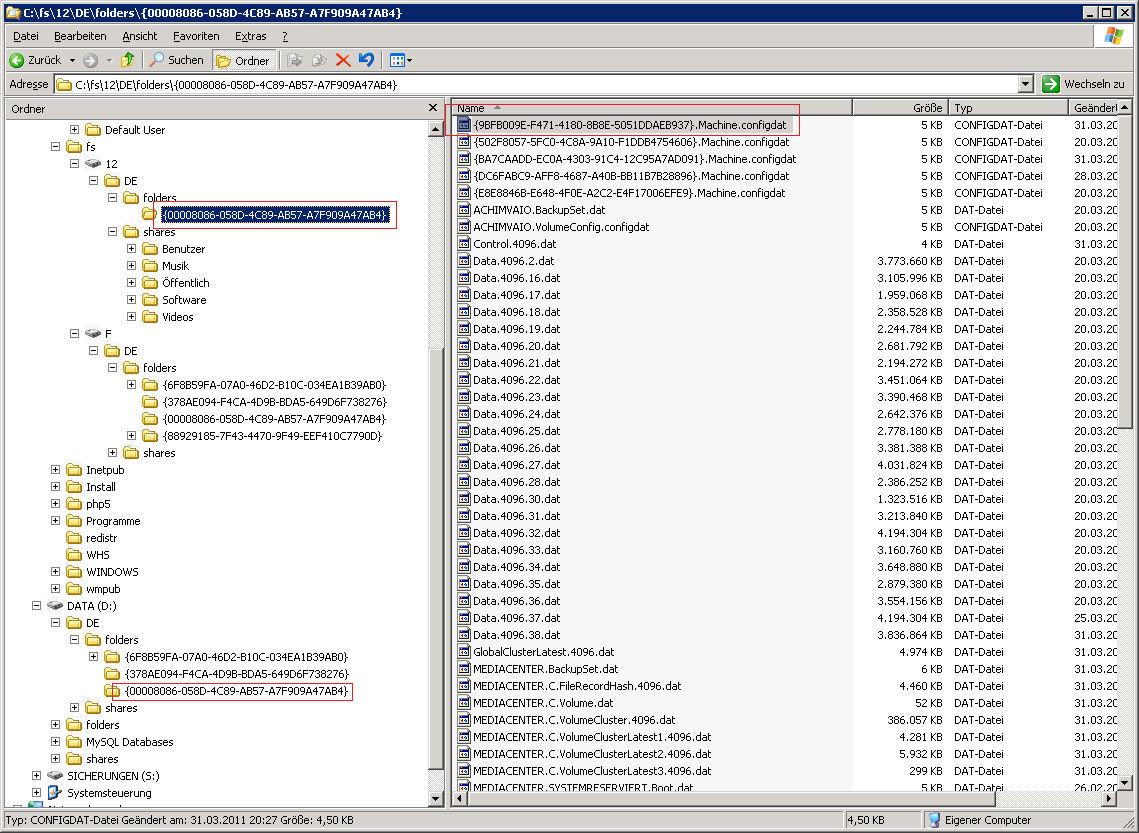Click icon of GlobalClusterLatest.4096.dat file

point(464,651)
